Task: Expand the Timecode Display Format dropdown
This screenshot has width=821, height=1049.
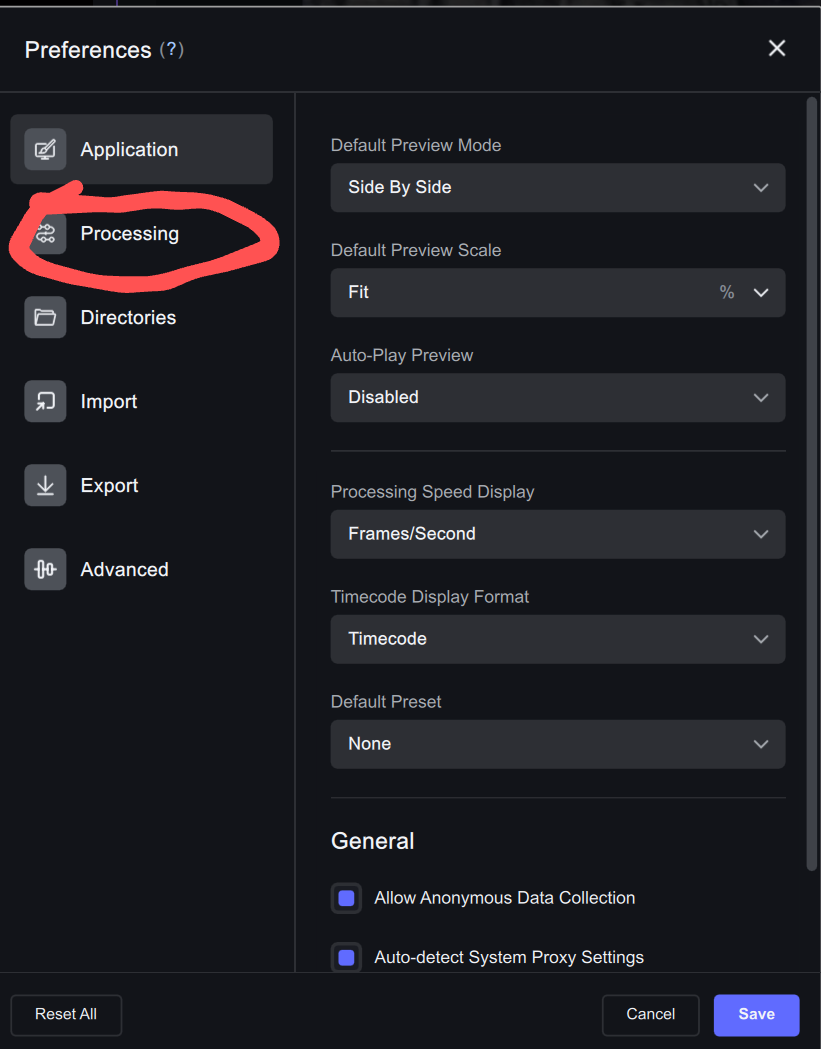Action: (557, 639)
